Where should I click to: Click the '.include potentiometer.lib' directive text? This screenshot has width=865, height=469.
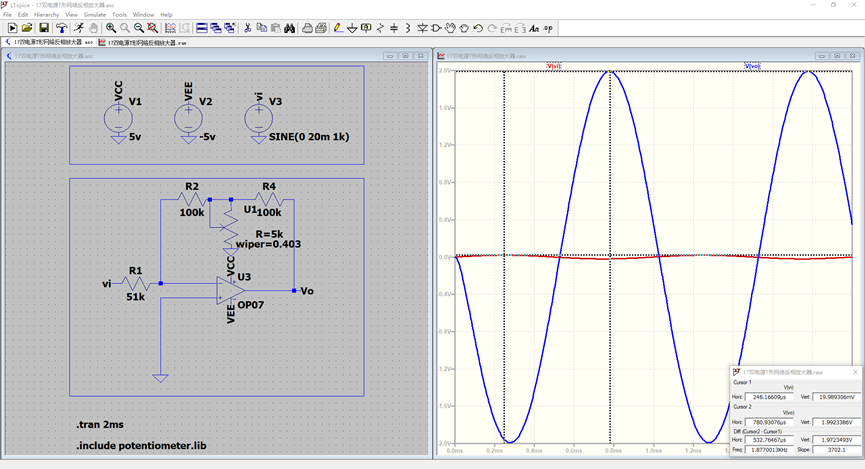pos(141,445)
